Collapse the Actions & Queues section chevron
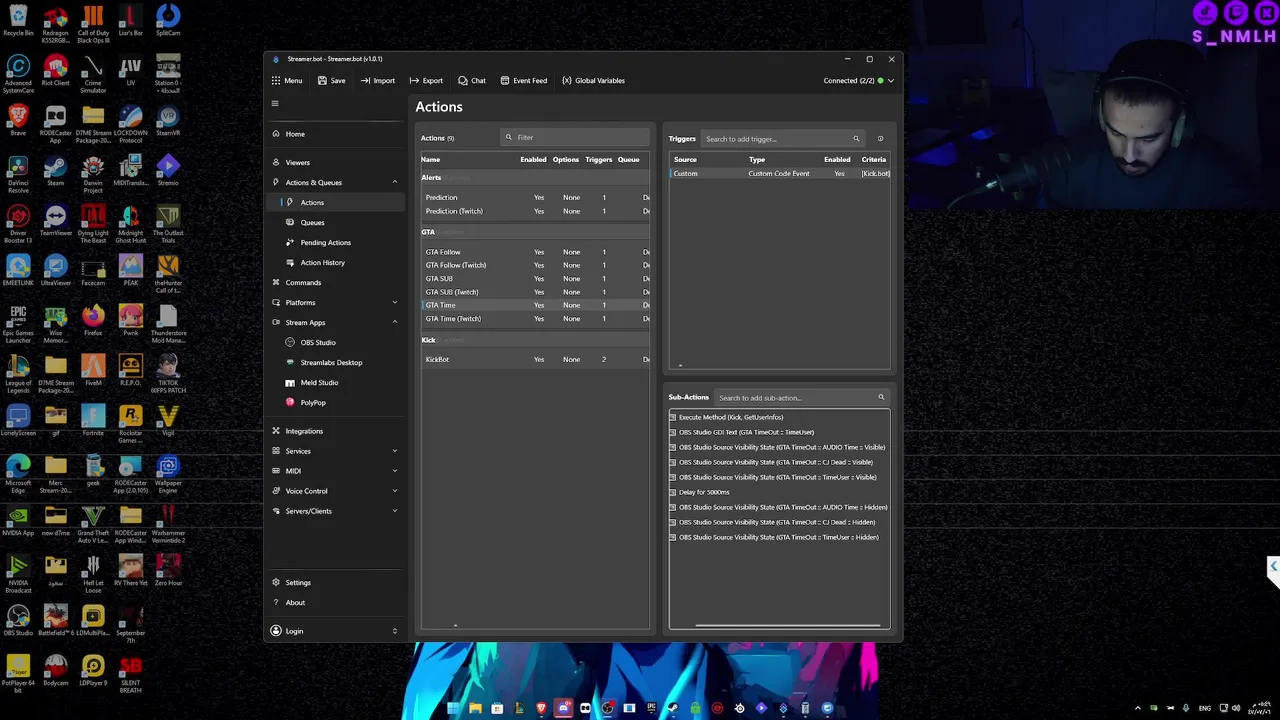 [x=395, y=182]
